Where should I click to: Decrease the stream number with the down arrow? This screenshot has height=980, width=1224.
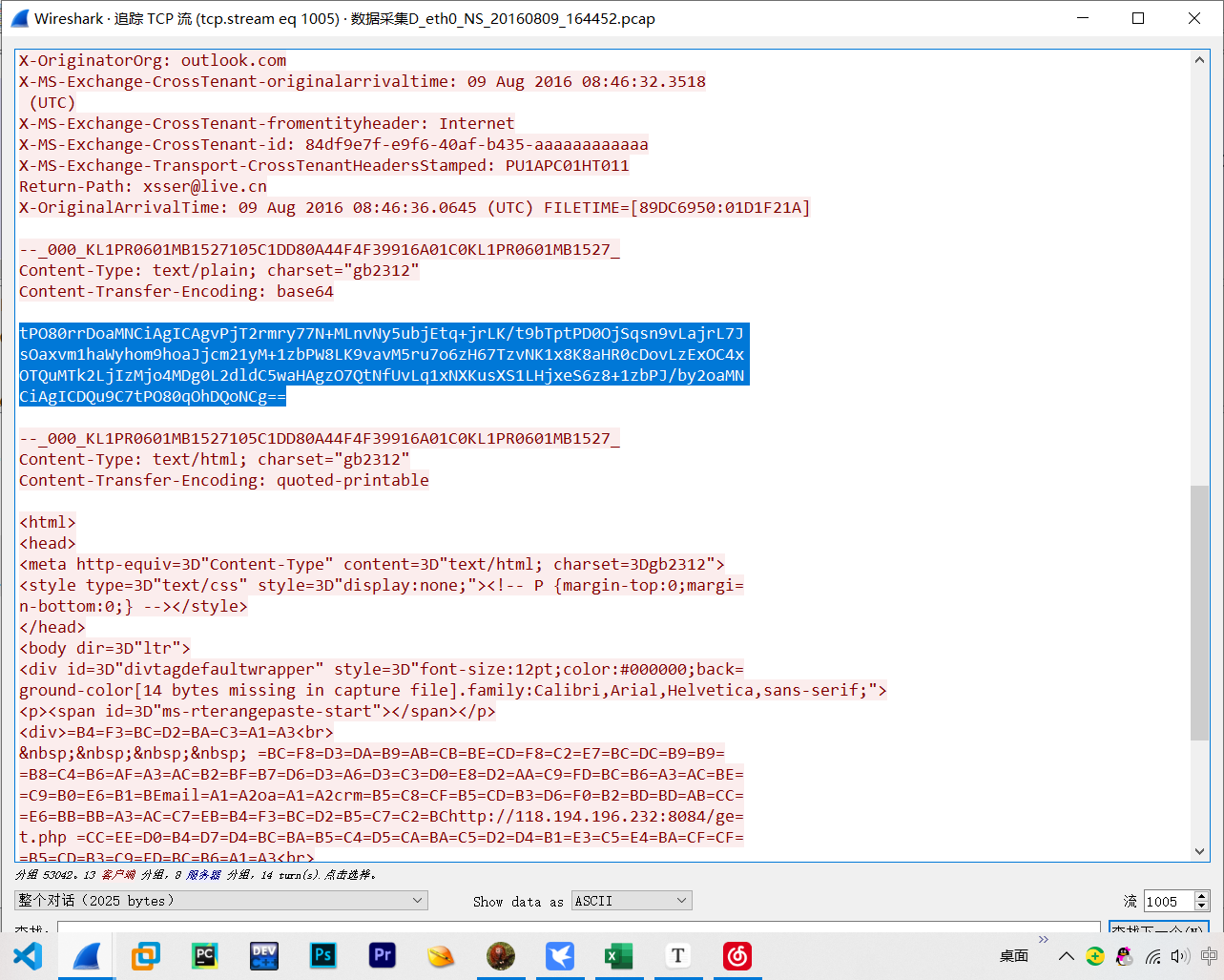[x=1202, y=906]
